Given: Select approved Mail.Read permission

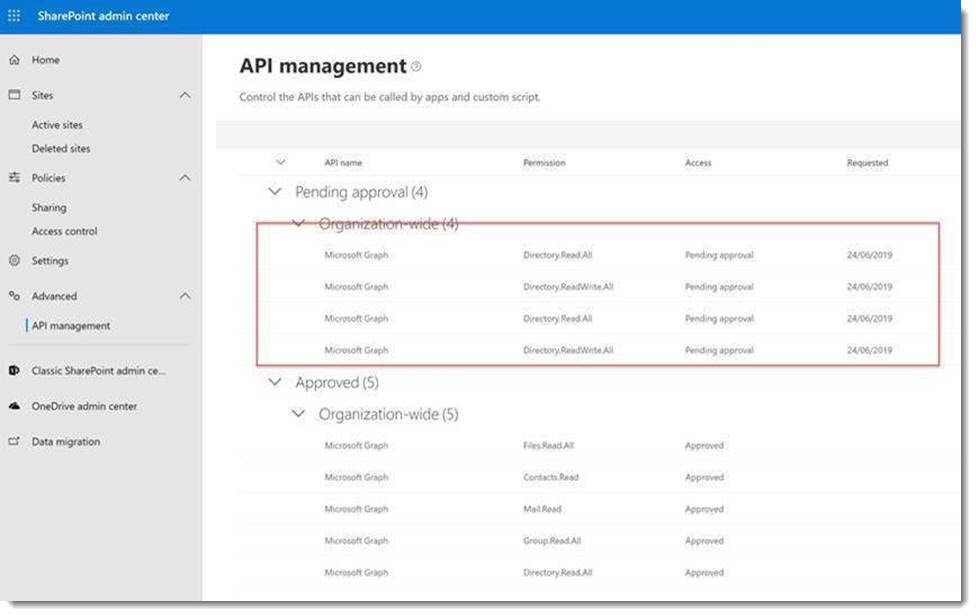Looking at the screenshot, I should (542, 509).
